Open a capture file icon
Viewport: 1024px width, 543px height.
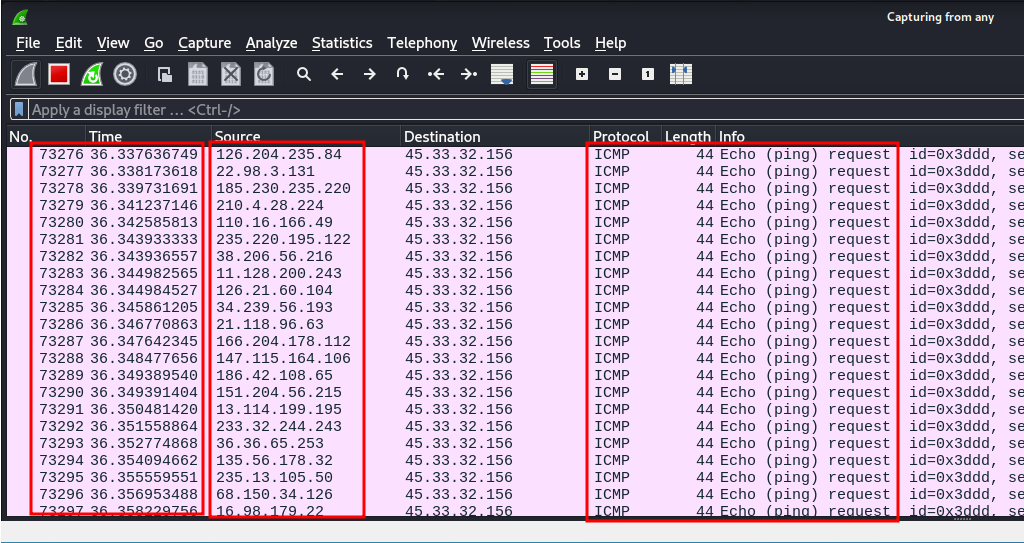165,74
